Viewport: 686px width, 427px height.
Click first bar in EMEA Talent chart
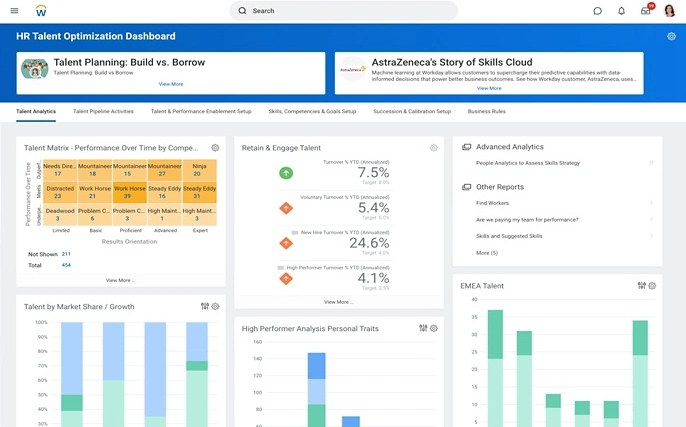pyautogui.click(x=495, y=368)
